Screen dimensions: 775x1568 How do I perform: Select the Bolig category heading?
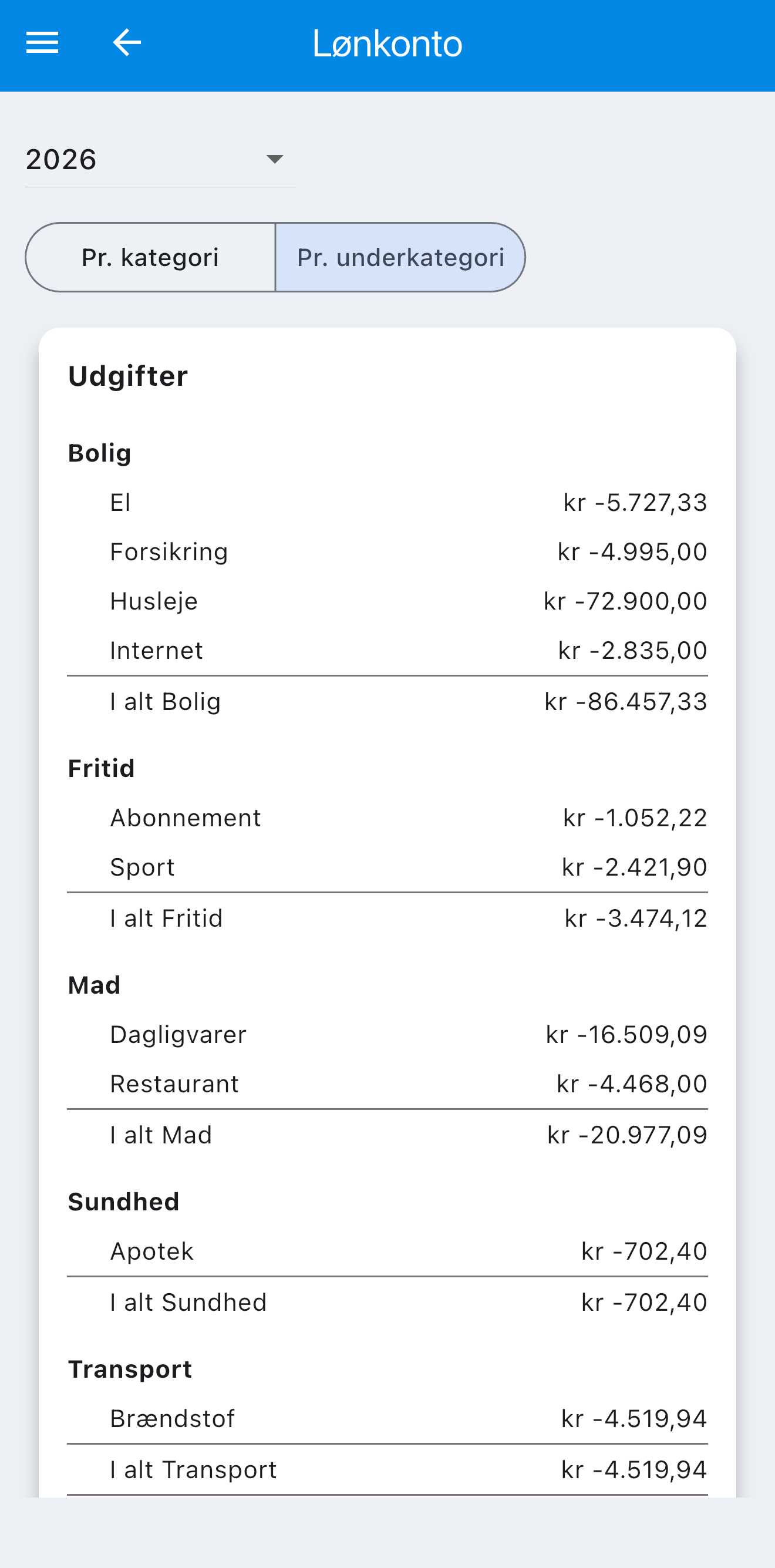tap(100, 453)
